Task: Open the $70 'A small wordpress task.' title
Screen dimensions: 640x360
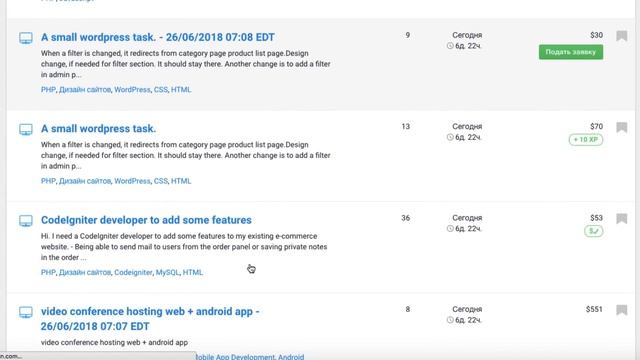Action: (98, 129)
